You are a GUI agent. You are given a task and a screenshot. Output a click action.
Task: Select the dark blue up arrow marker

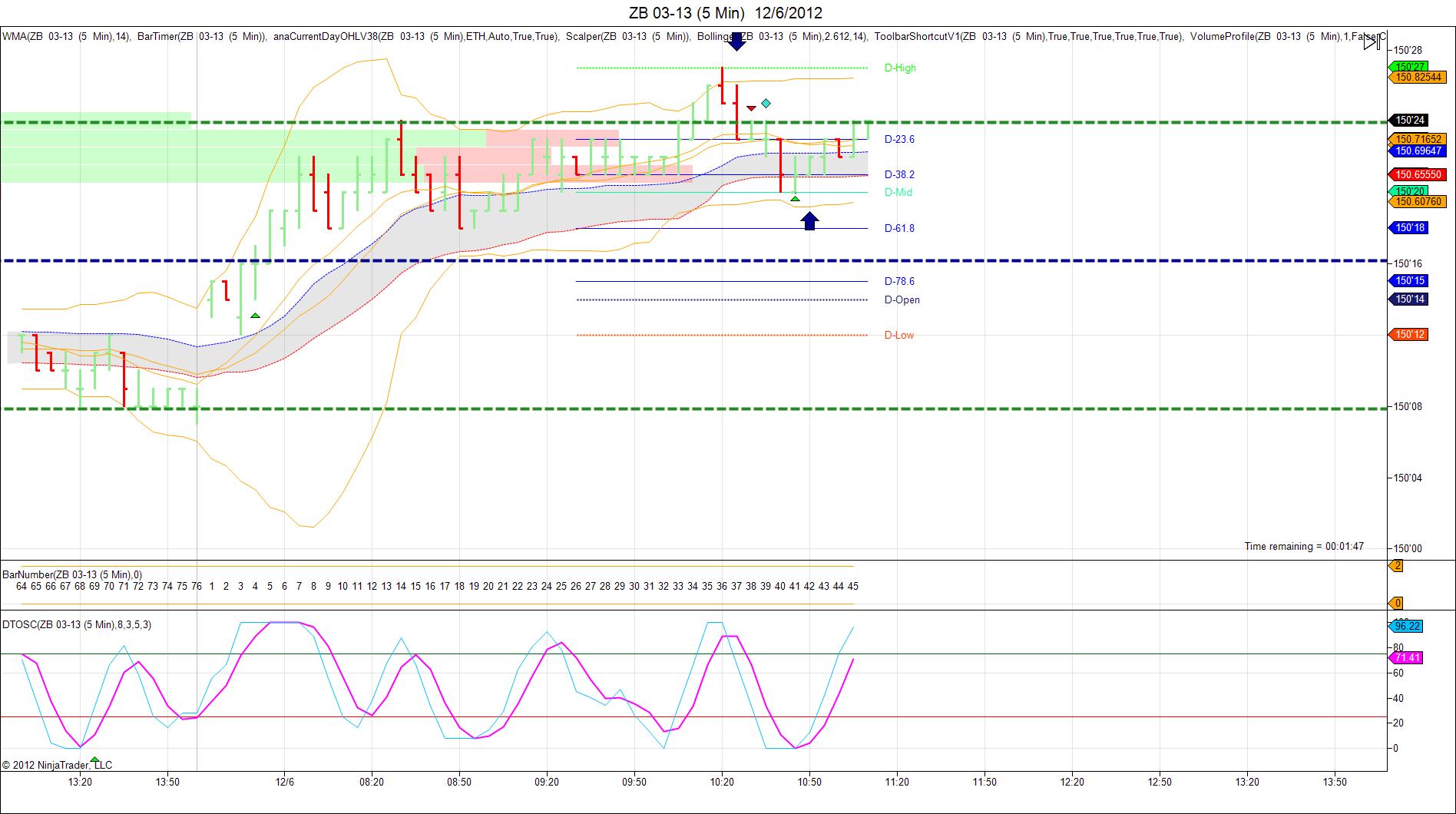click(x=809, y=221)
